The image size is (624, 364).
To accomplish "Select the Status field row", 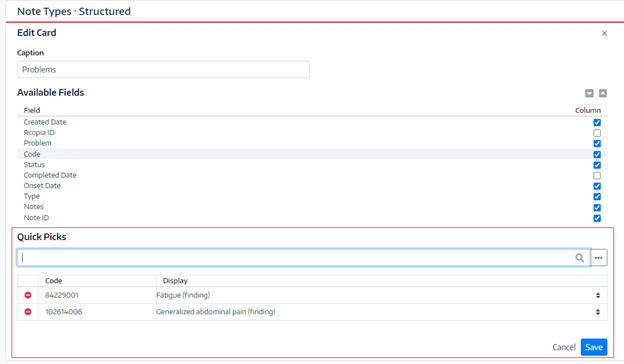I will (x=312, y=165).
